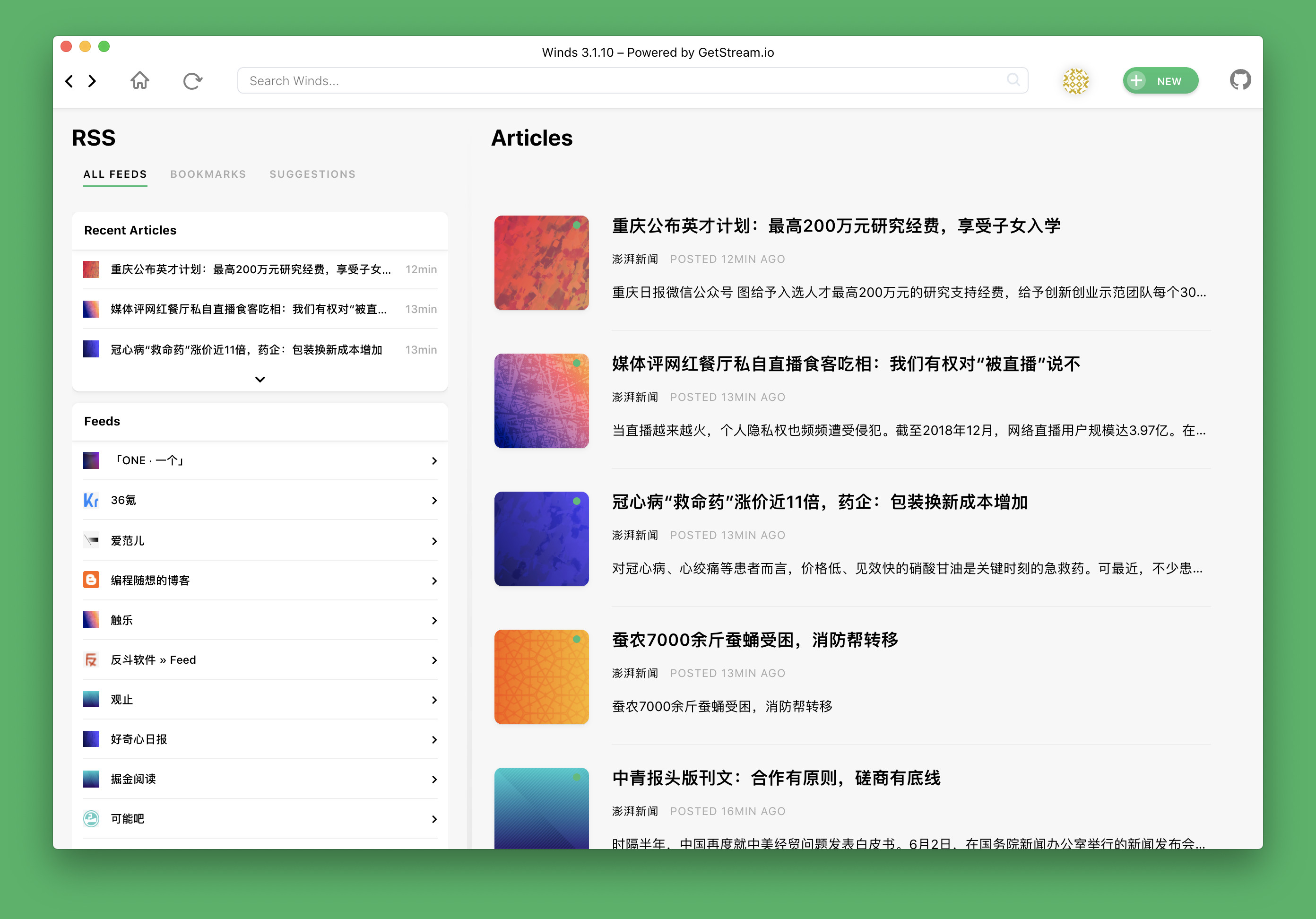Select the 36氪 feed icon in the sidebar

click(91, 500)
